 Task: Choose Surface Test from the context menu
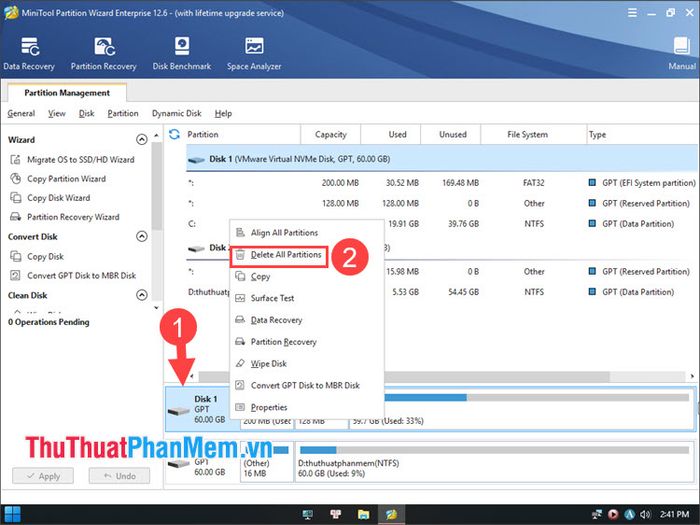point(307,298)
